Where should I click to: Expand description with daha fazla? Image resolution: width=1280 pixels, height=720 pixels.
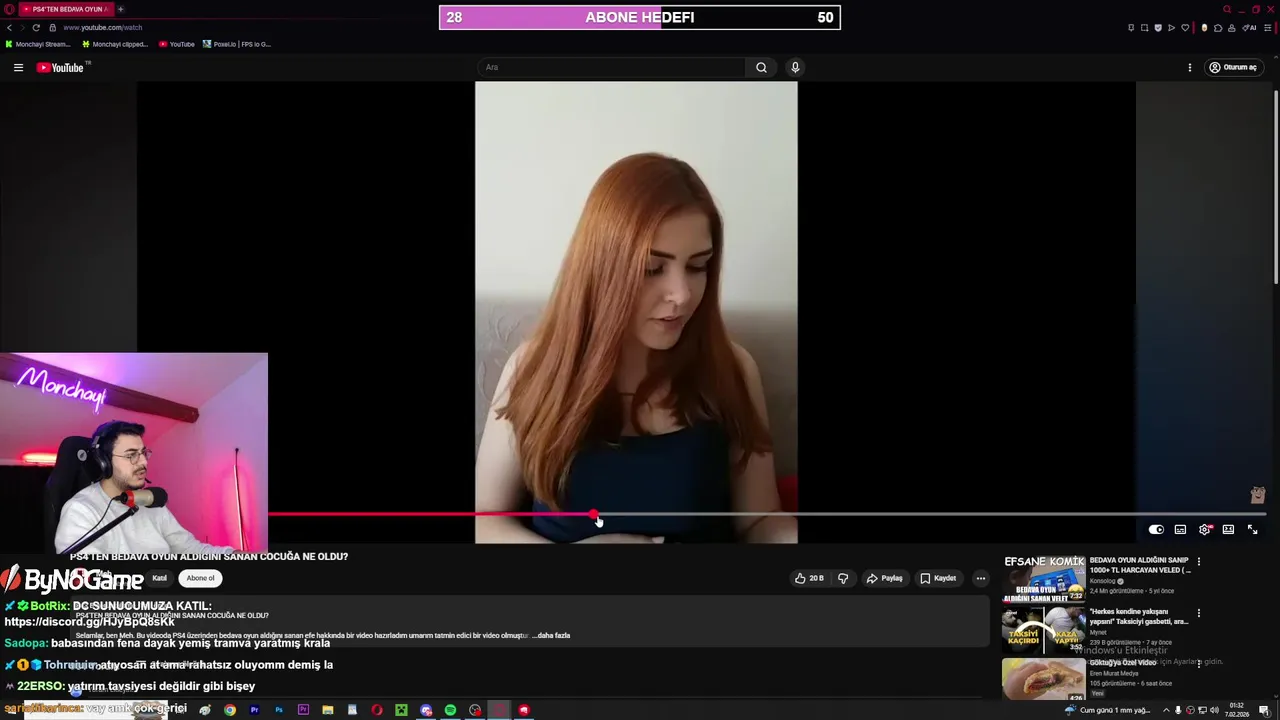point(553,635)
